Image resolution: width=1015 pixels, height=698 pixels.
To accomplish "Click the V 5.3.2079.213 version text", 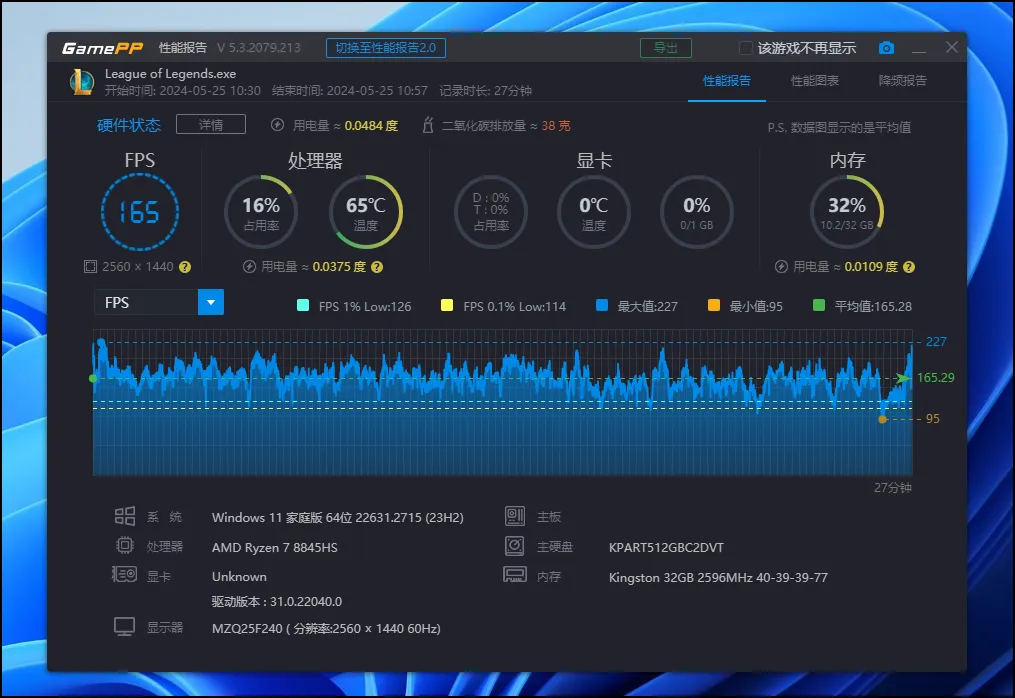I will point(258,48).
